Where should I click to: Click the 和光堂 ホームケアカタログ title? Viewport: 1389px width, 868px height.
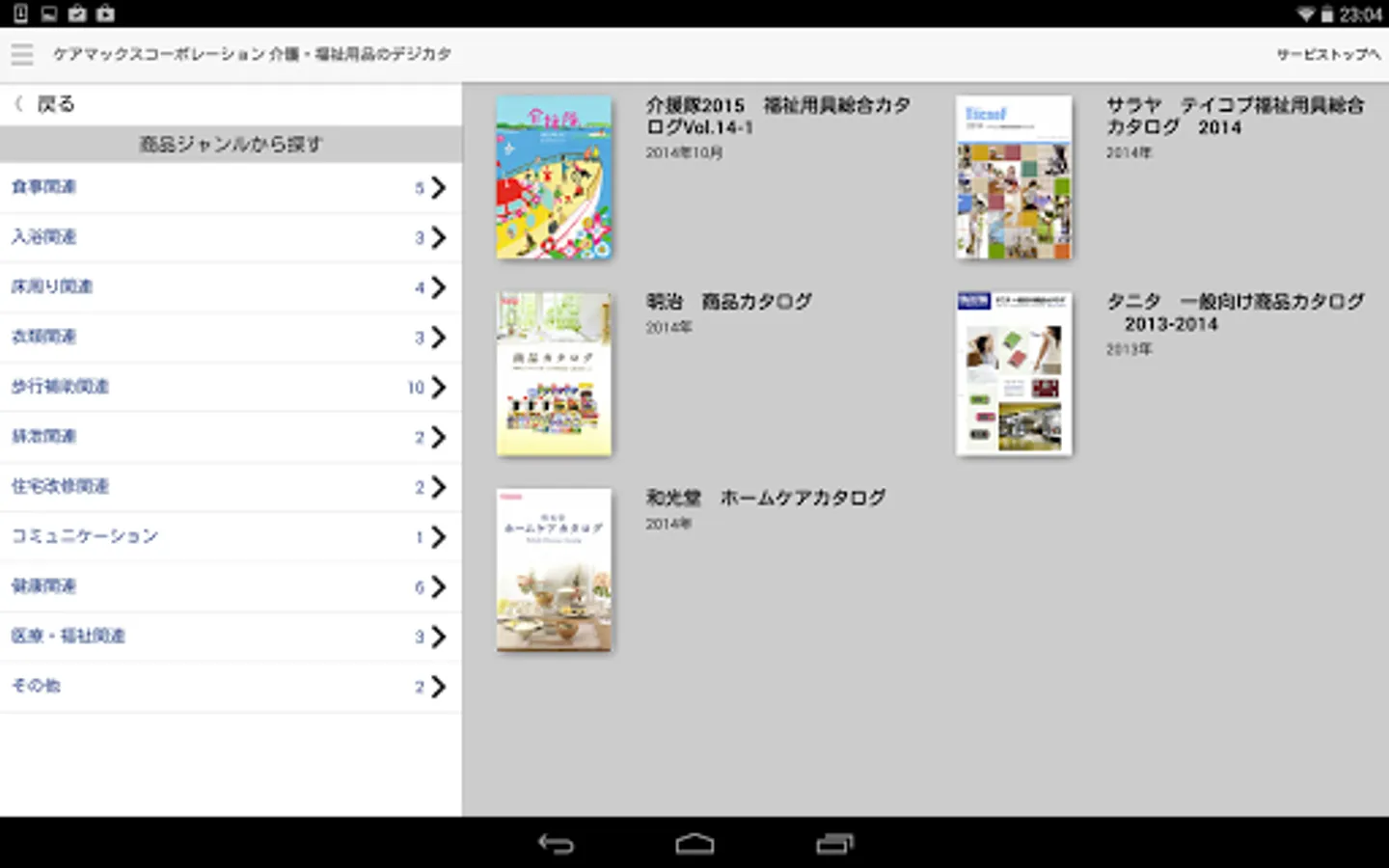point(766,498)
